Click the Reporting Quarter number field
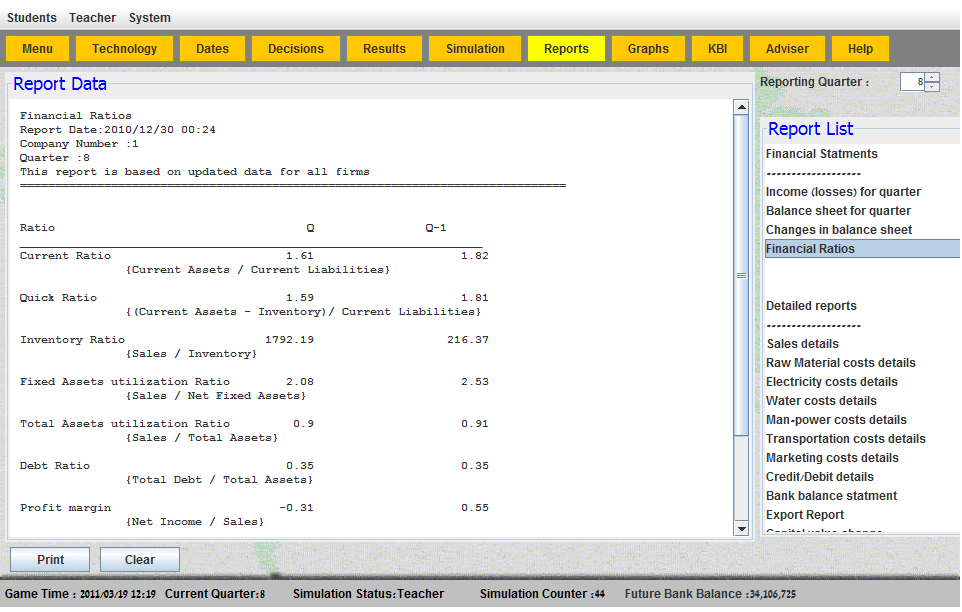The height and width of the screenshot is (612, 962). click(911, 82)
